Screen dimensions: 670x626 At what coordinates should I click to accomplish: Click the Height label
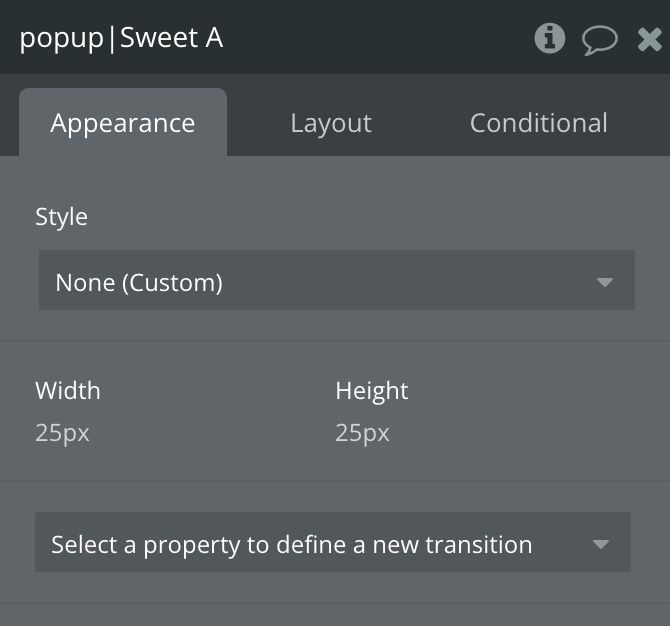[372, 391]
